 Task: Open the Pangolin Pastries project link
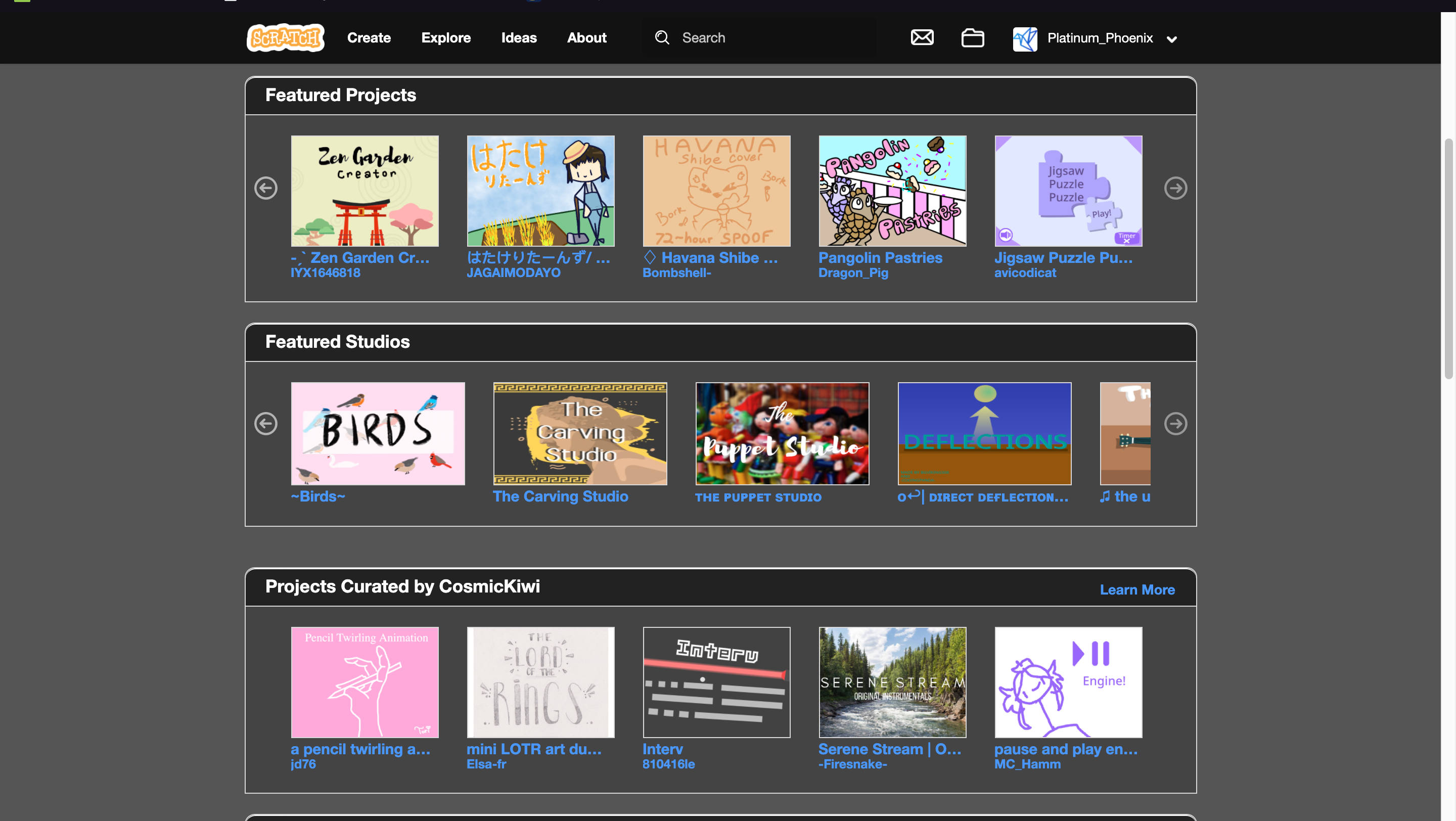click(880, 258)
